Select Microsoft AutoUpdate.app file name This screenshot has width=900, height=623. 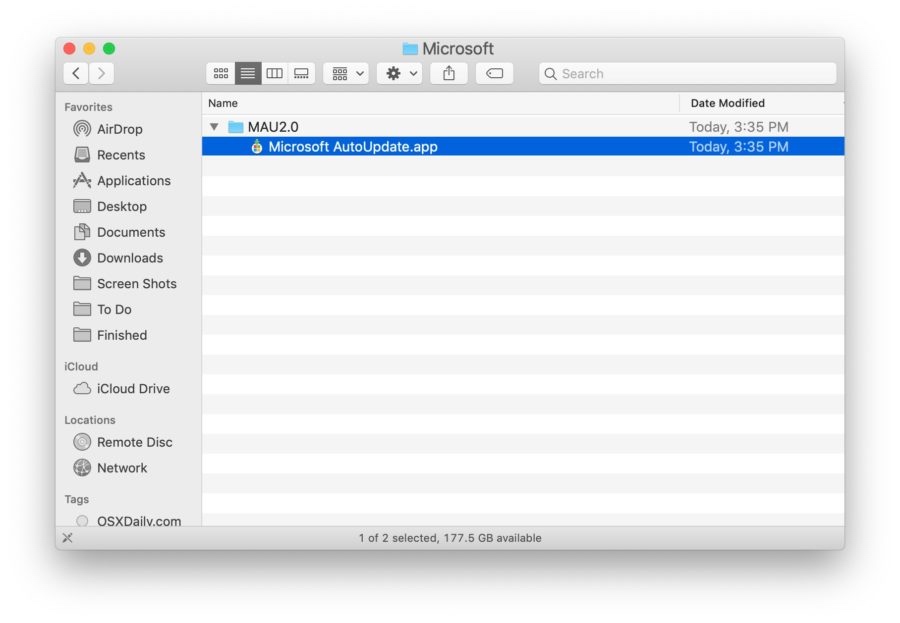[x=353, y=147]
